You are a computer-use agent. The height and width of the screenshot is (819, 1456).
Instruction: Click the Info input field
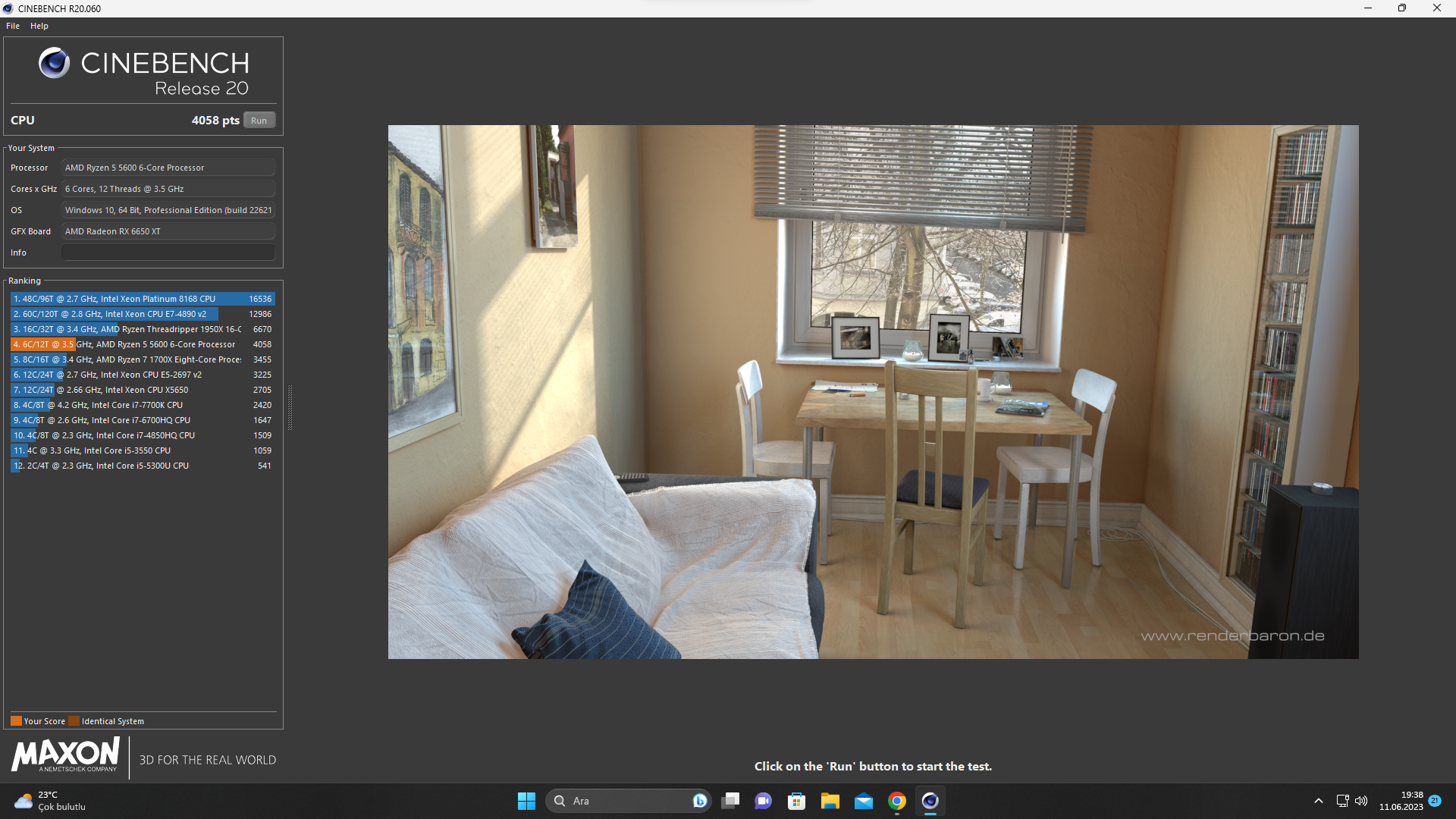coord(168,253)
